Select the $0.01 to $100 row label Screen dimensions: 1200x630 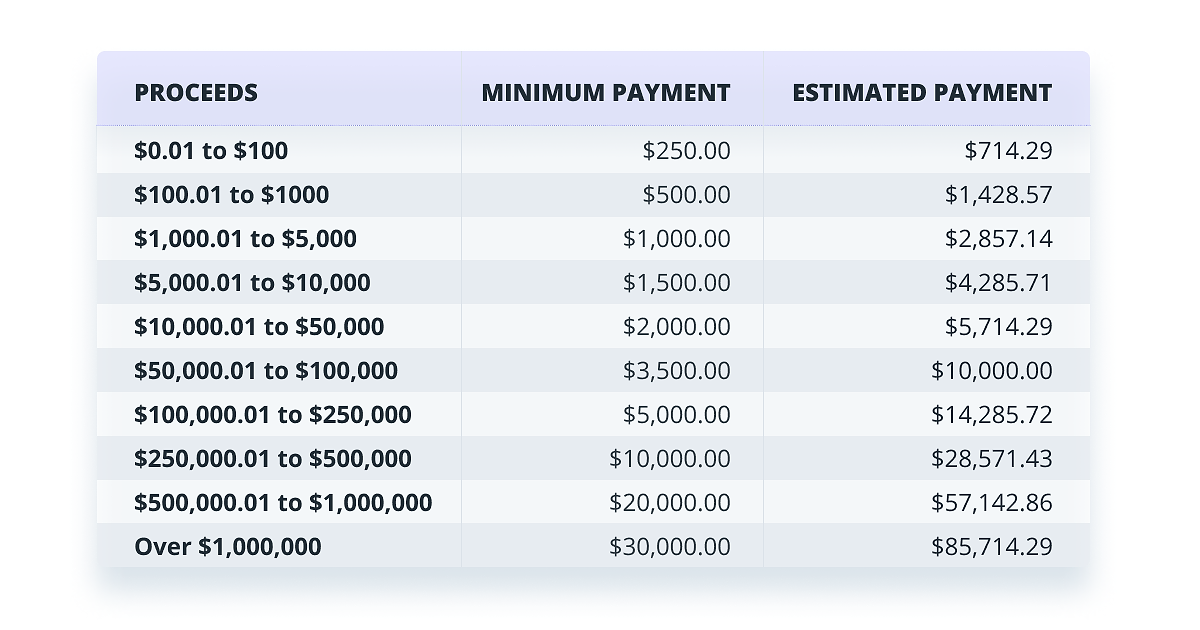211,151
